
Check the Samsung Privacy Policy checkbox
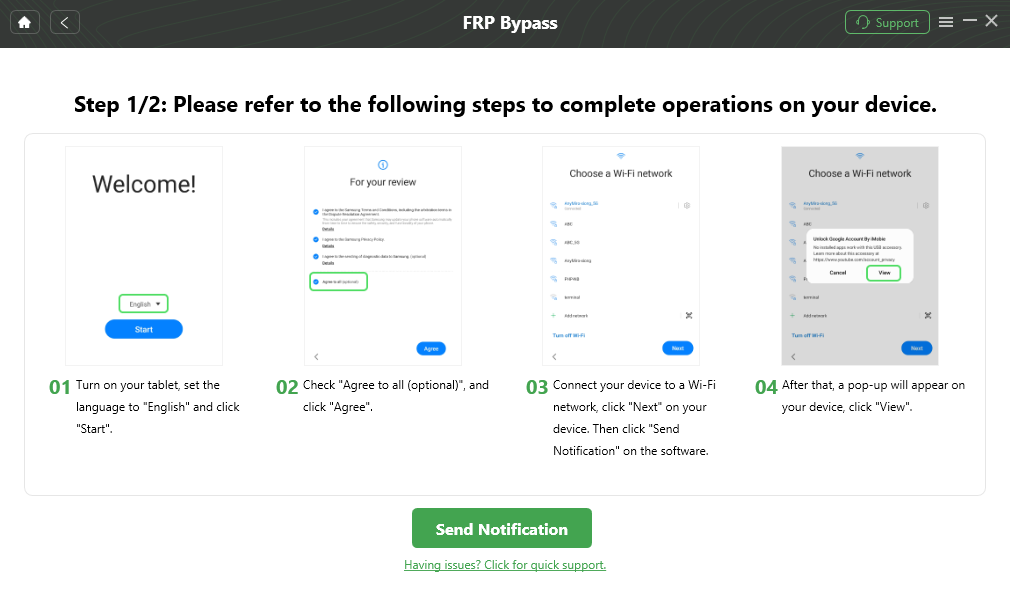[314, 239]
